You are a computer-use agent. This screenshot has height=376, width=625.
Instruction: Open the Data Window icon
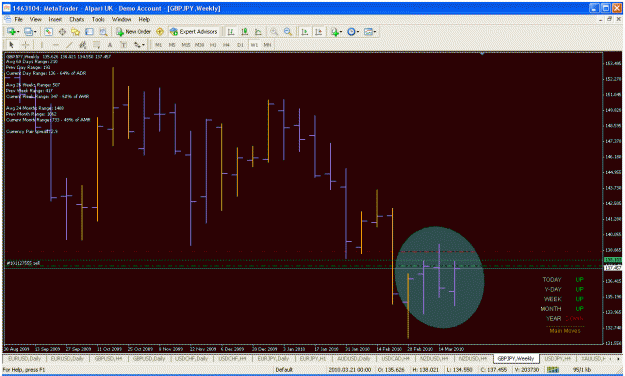point(62,31)
